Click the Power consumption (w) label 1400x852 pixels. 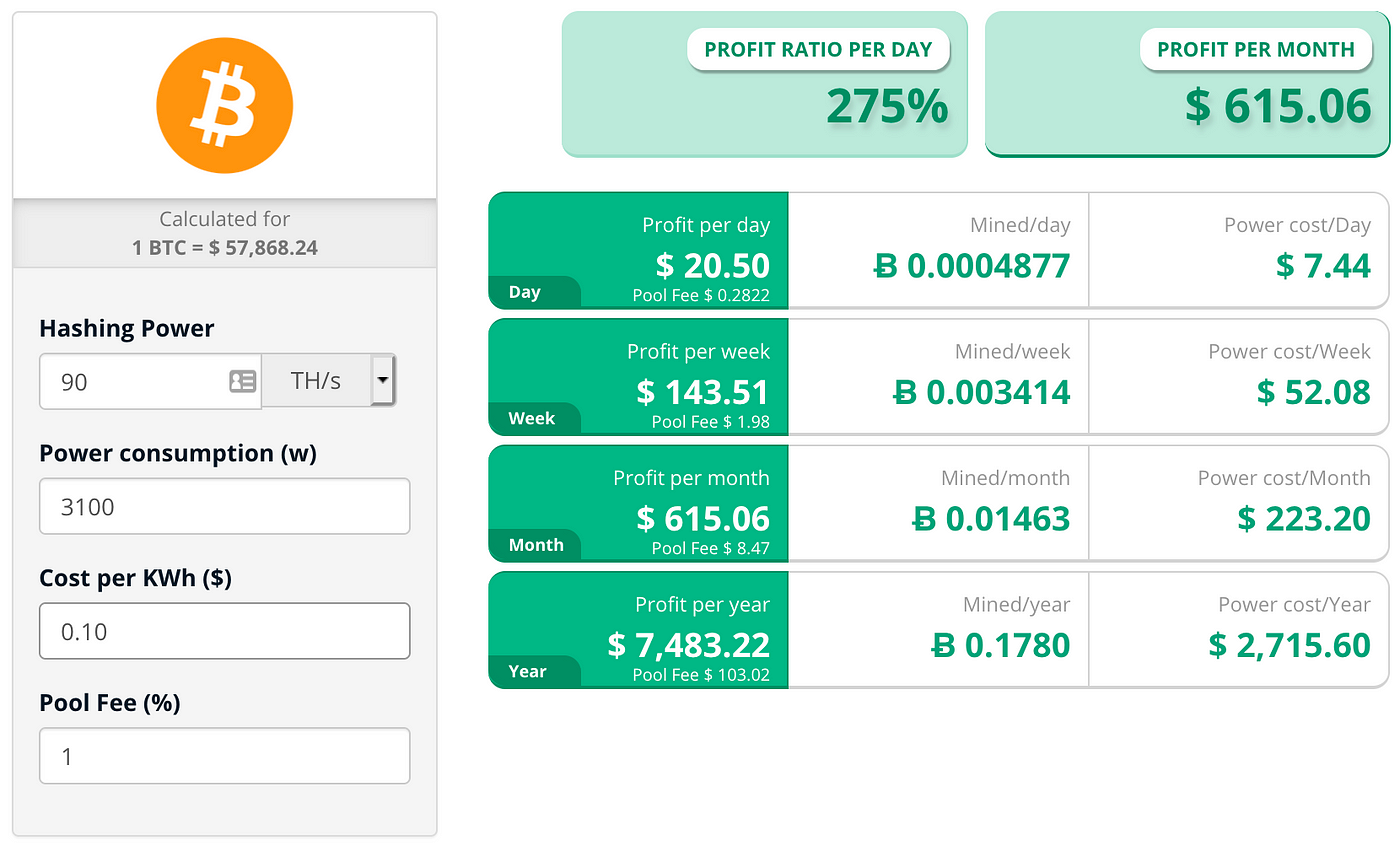coord(178,454)
